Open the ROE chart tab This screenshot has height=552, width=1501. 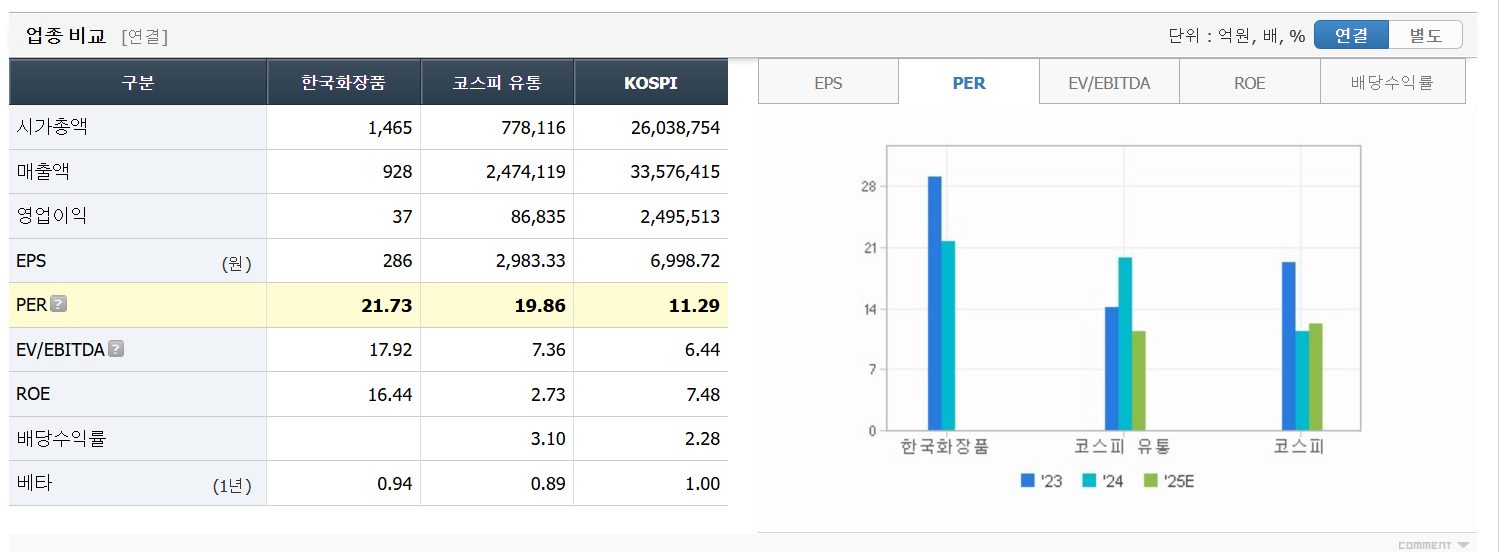click(1250, 82)
